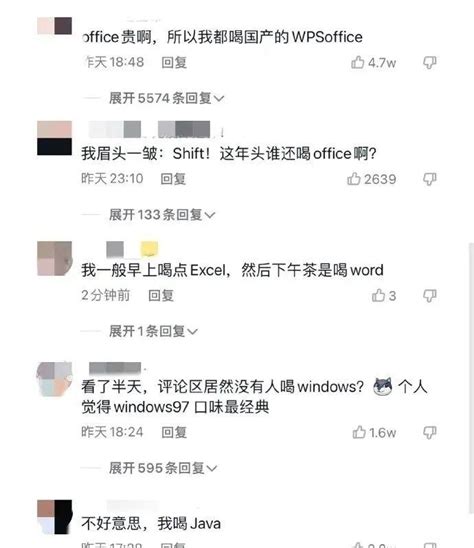Image resolution: width=474 pixels, height=548 pixels.
Task: Reply to the comment posted at 18:24
Action: click(174, 432)
